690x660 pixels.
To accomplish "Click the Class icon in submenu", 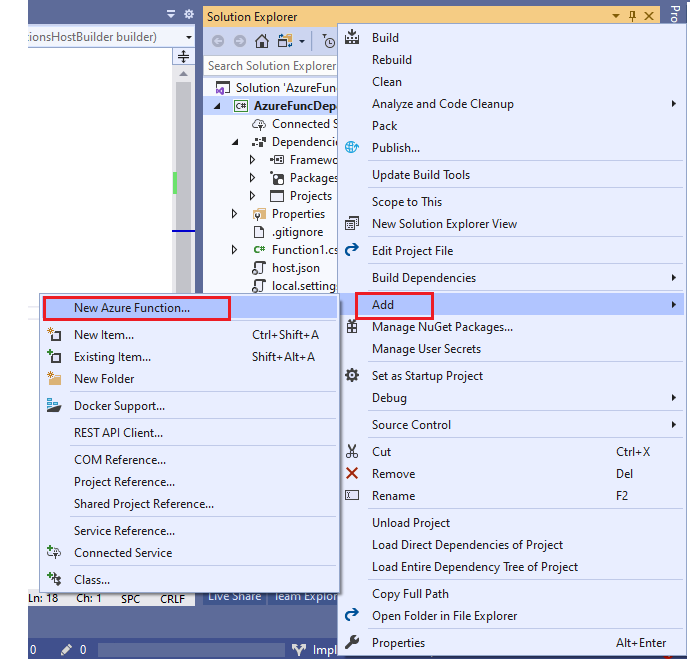I will click(54, 579).
